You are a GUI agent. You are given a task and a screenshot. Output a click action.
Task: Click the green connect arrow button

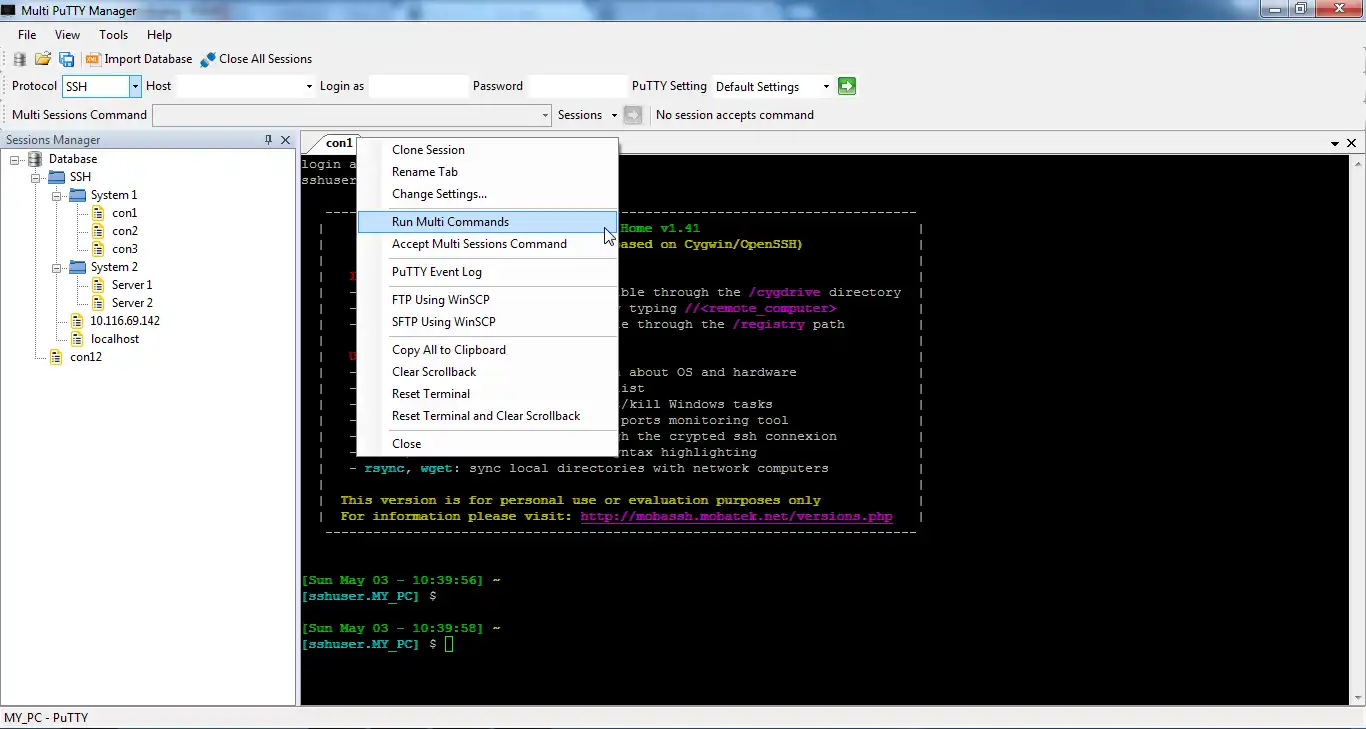[847, 86]
